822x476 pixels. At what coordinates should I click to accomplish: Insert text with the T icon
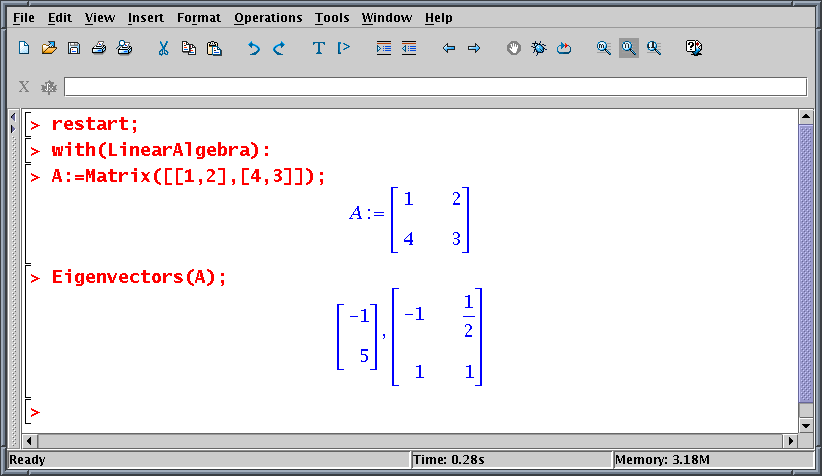pyautogui.click(x=319, y=48)
